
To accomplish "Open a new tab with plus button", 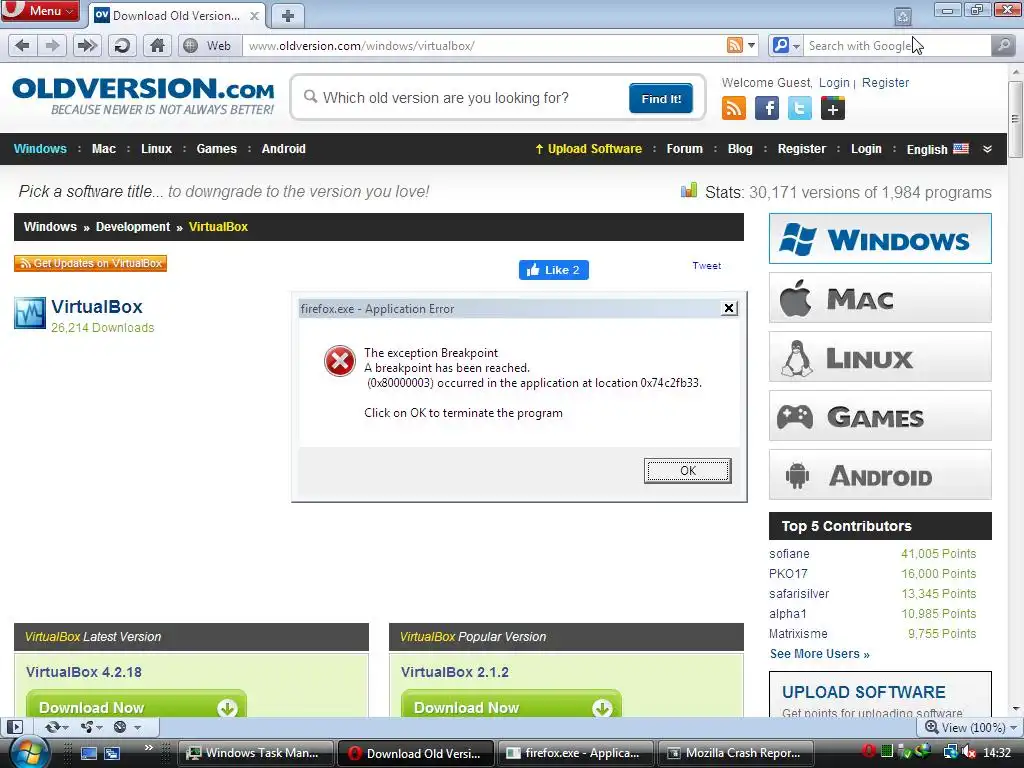I will tap(288, 16).
